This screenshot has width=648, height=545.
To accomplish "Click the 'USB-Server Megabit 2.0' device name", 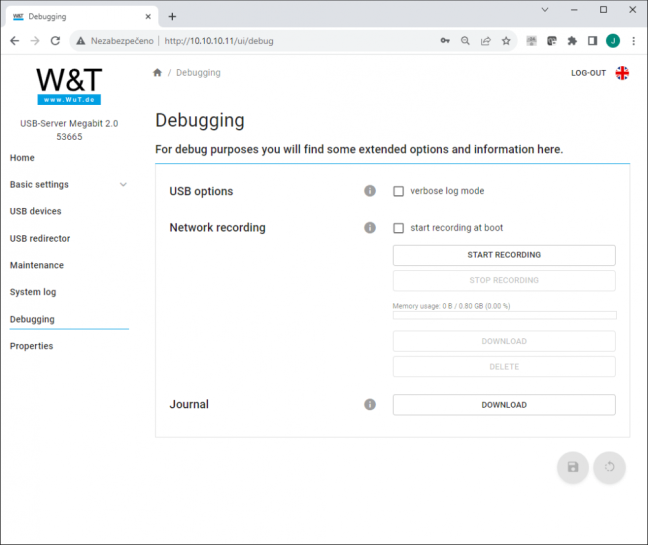I will pos(69,124).
